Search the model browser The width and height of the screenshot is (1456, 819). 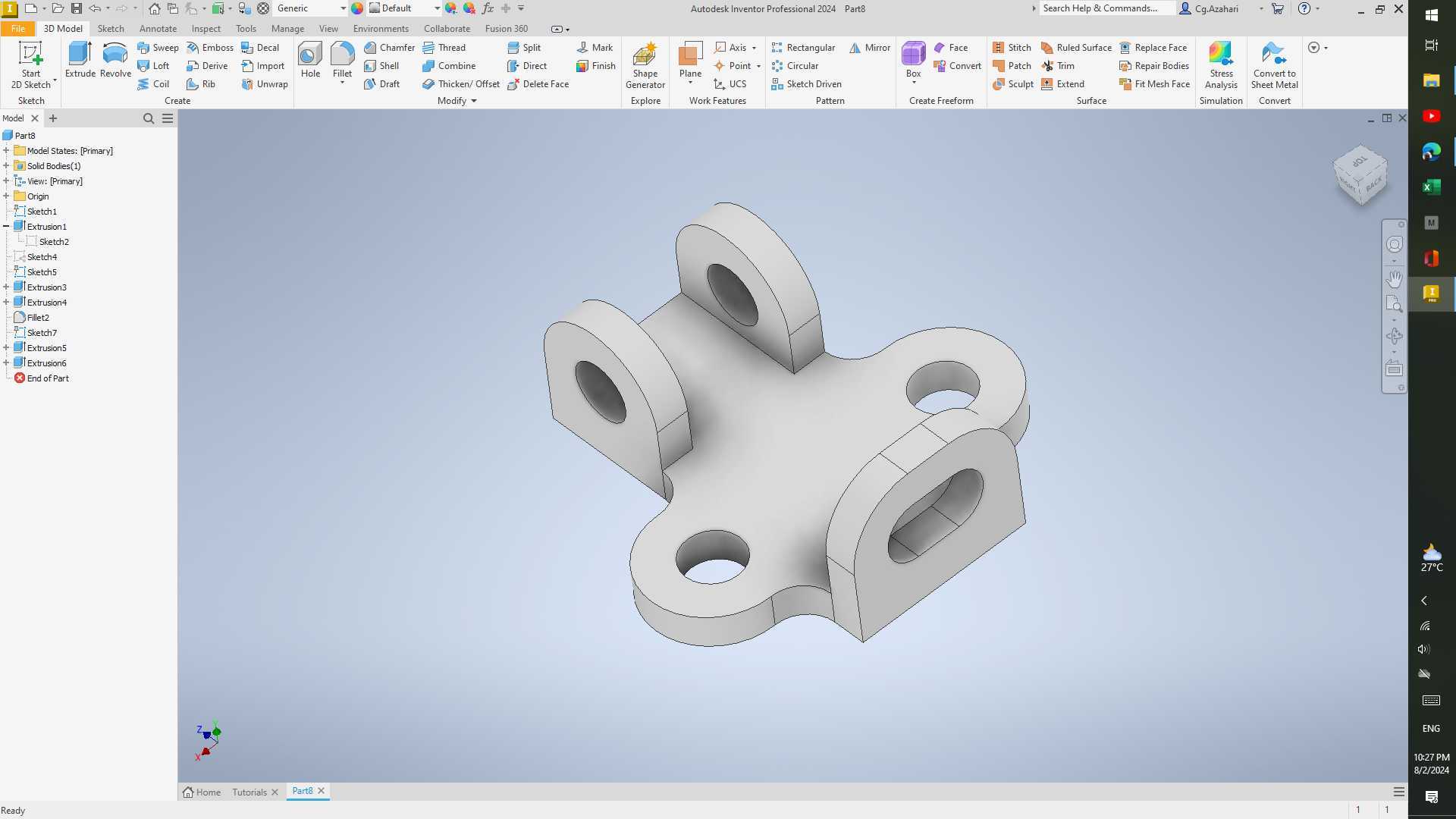pos(149,118)
